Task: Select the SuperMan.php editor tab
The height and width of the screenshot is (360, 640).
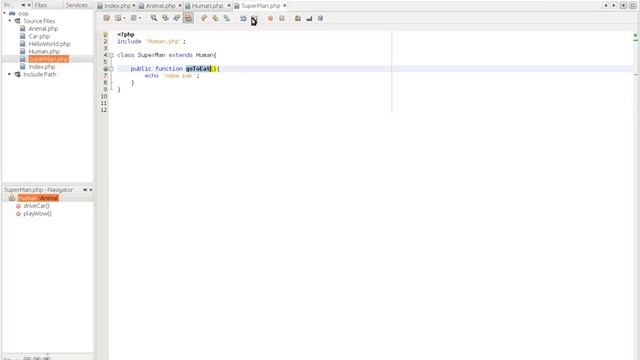Action: click(260, 6)
